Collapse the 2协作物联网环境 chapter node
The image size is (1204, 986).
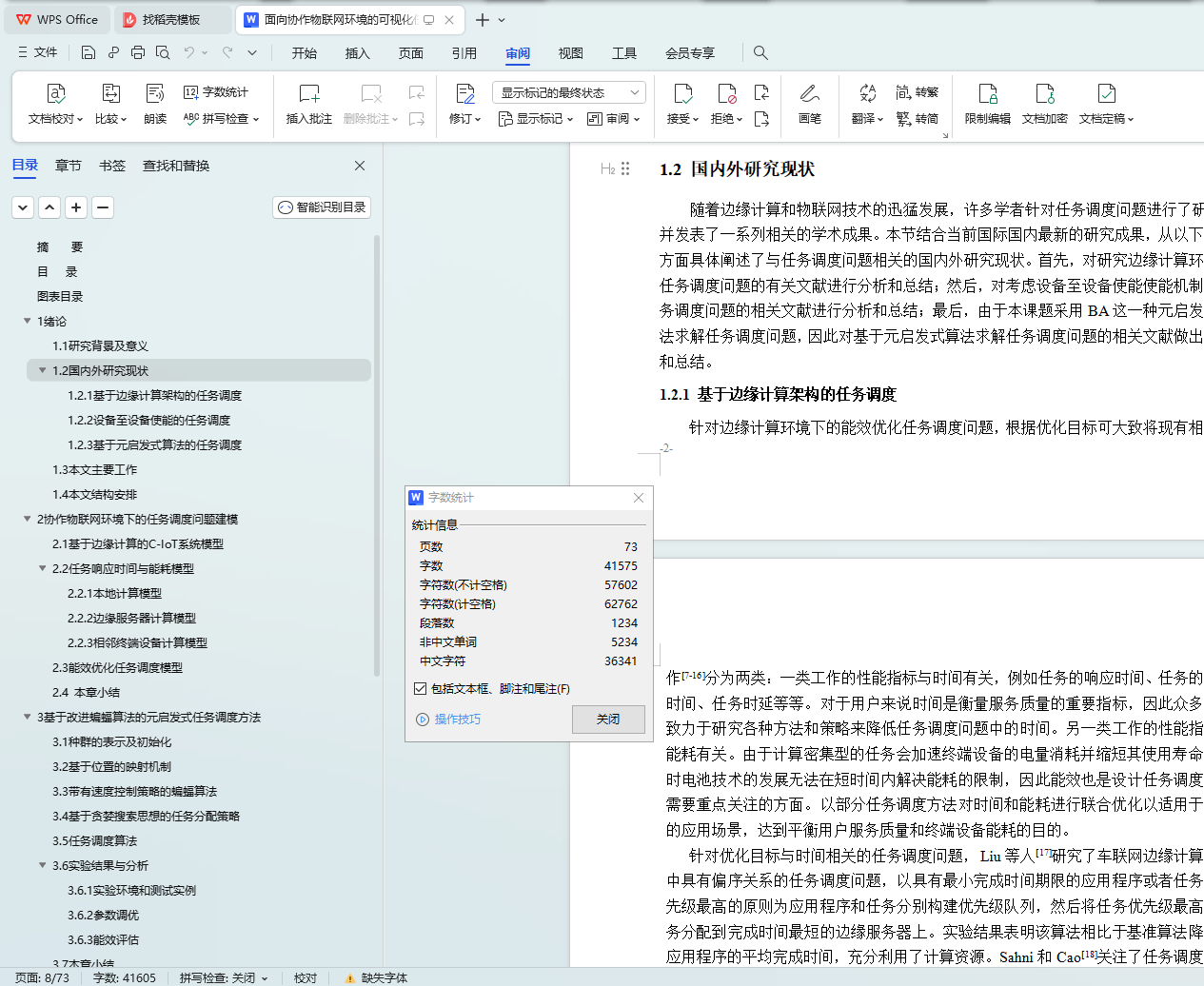point(28,519)
